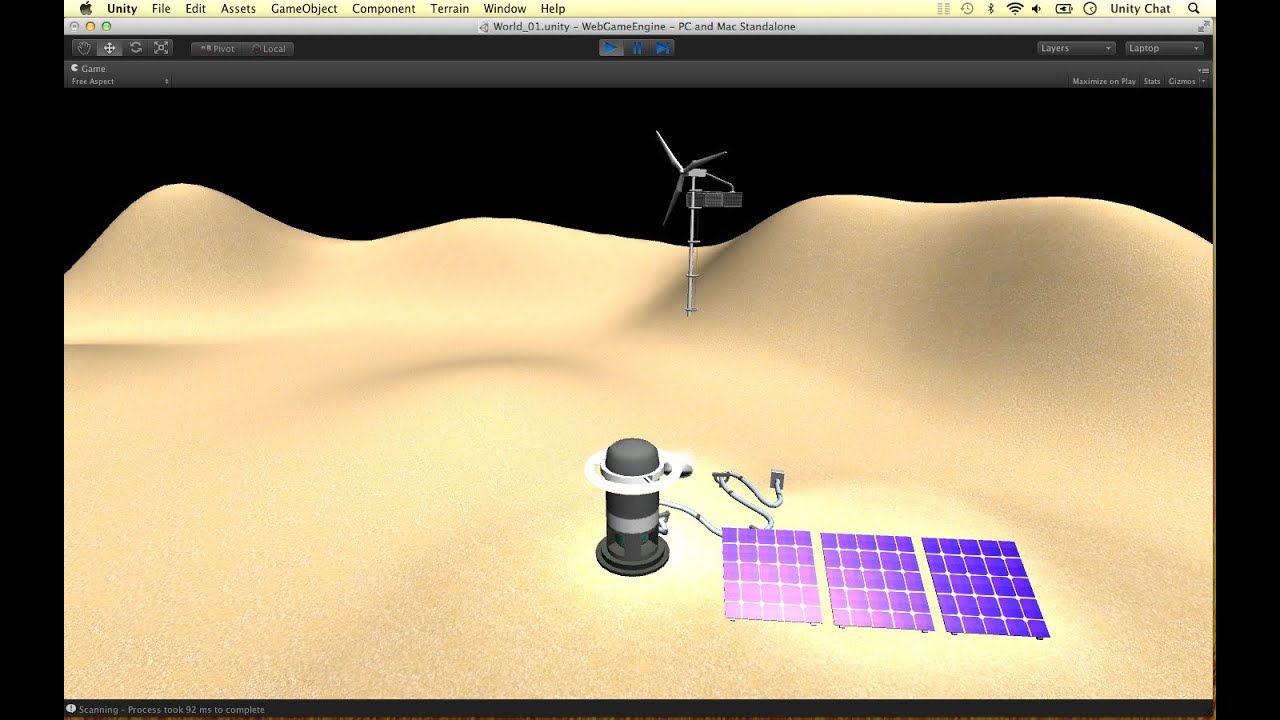
Task: Select the Hand tool
Action: point(84,48)
